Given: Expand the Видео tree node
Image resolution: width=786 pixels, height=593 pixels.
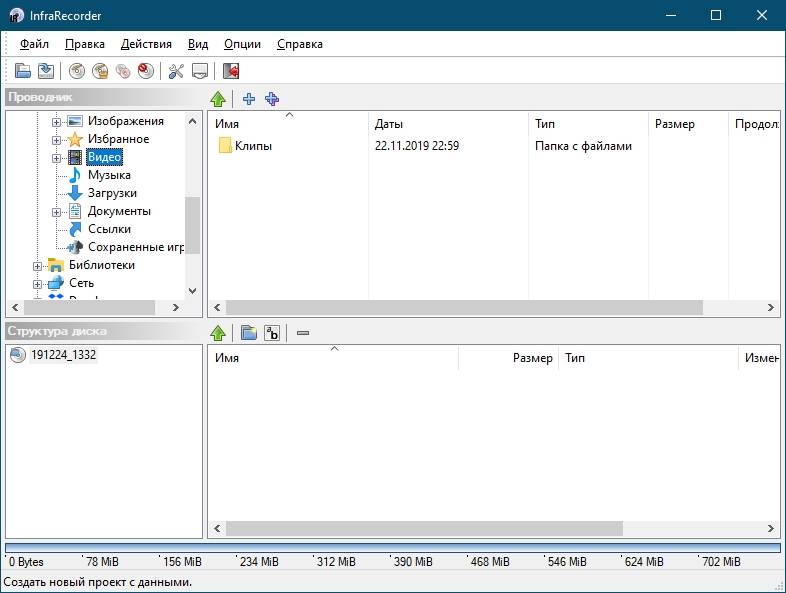Looking at the screenshot, I should [x=56, y=158].
